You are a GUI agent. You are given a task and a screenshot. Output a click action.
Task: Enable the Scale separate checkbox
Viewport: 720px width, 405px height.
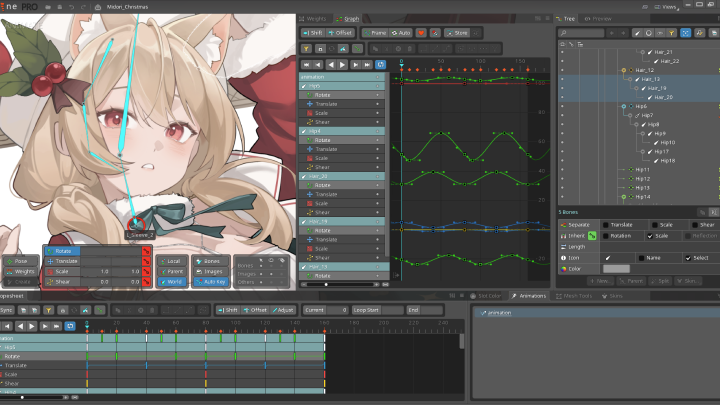pos(655,225)
